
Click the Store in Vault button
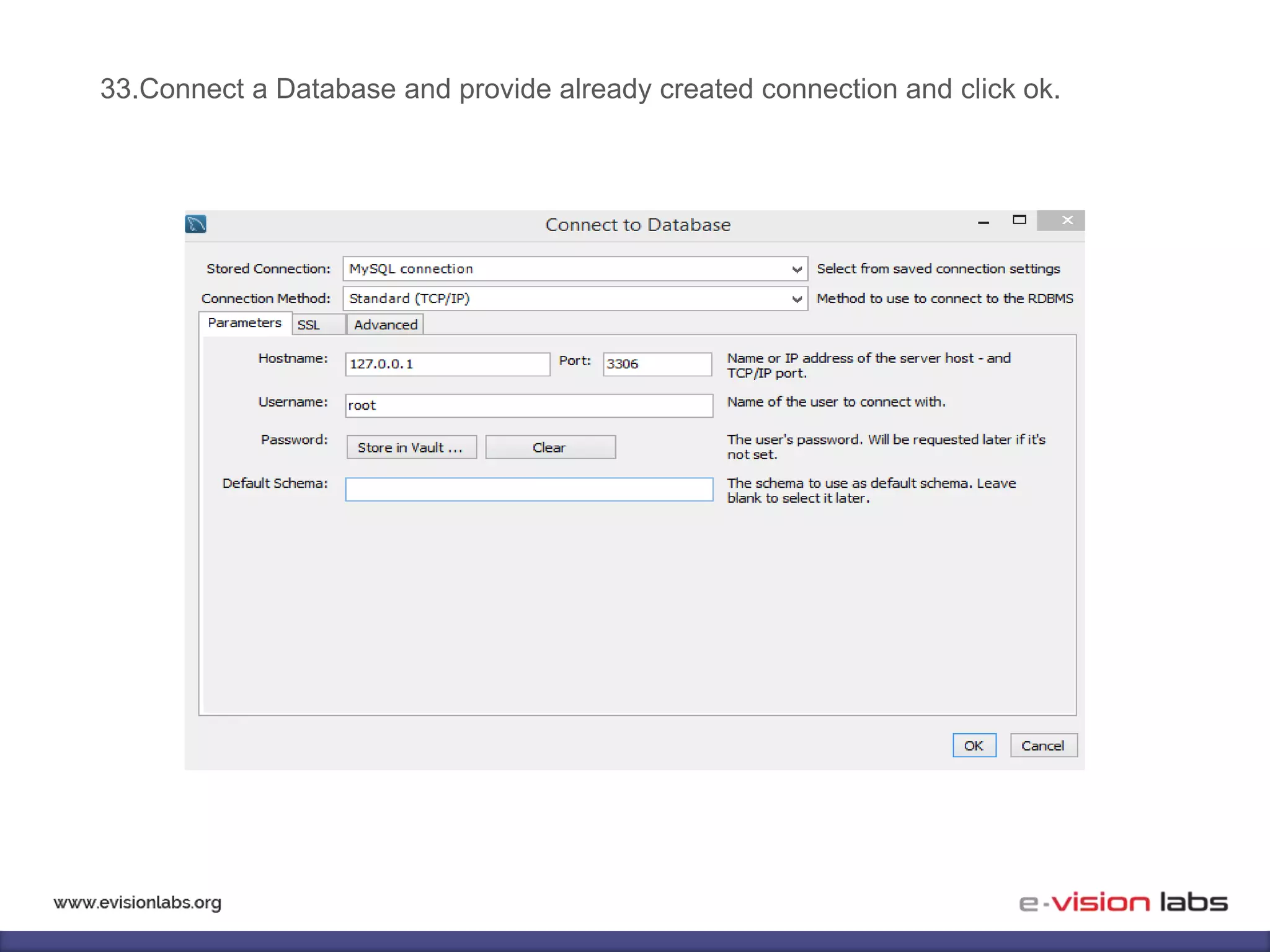point(411,447)
